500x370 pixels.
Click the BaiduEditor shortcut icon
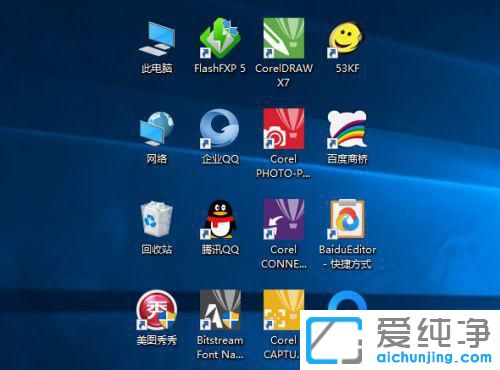coord(347,219)
